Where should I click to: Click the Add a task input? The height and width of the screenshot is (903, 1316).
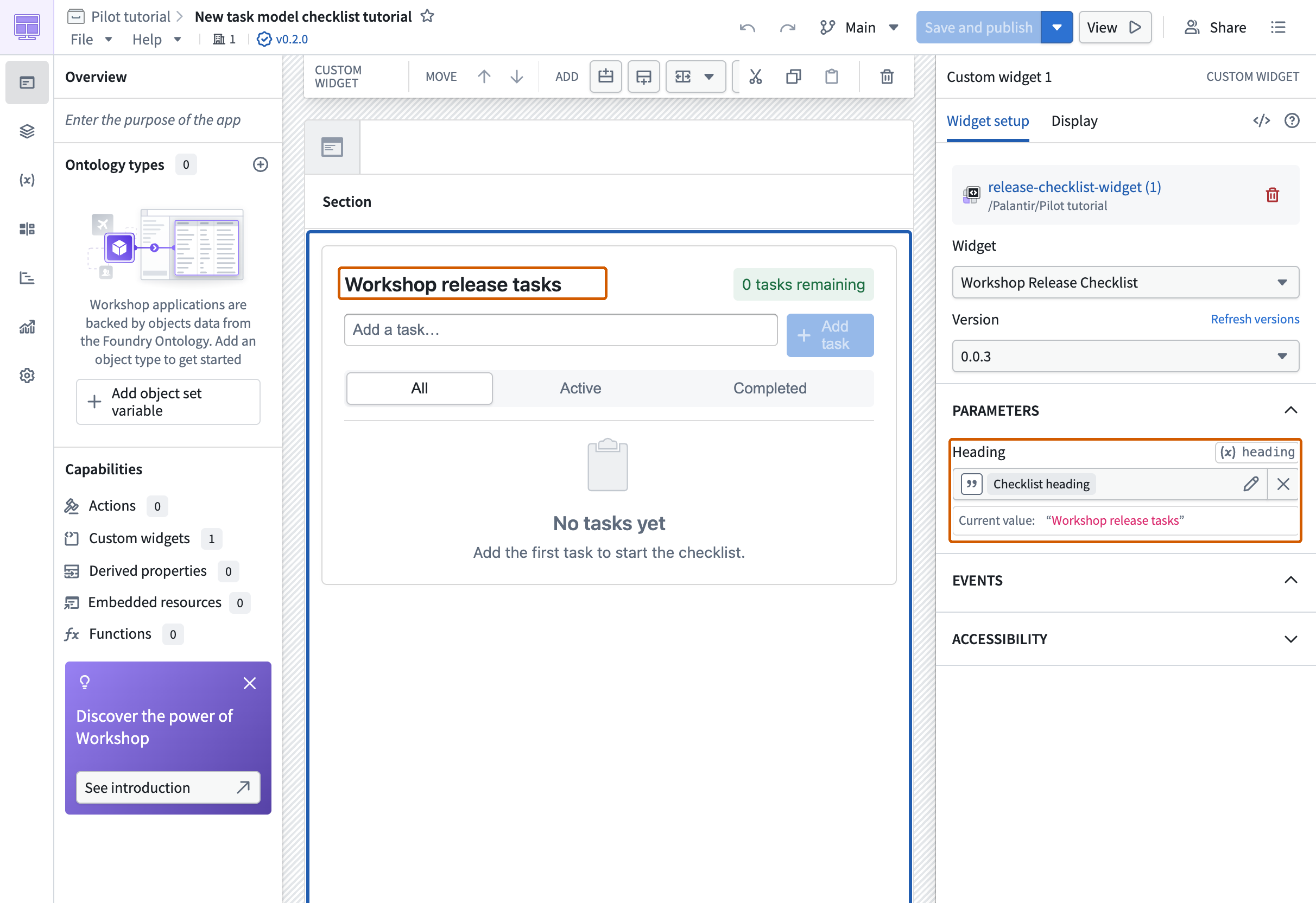tap(560, 329)
